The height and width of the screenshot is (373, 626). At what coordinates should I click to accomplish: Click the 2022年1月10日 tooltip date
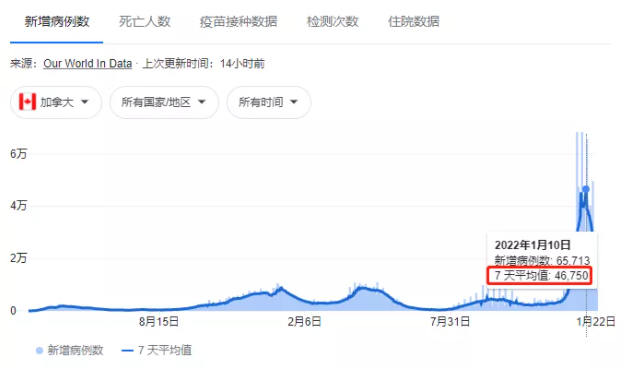pyautogui.click(x=533, y=245)
